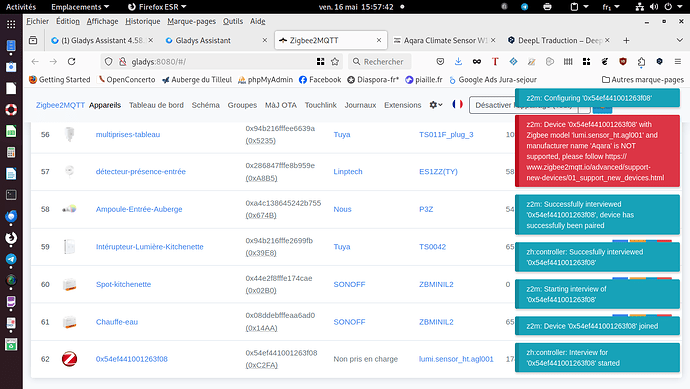Click the Telegram tray icon in top bar
The image size is (690, 389).
pyautogui.click(x=525, y=7)
